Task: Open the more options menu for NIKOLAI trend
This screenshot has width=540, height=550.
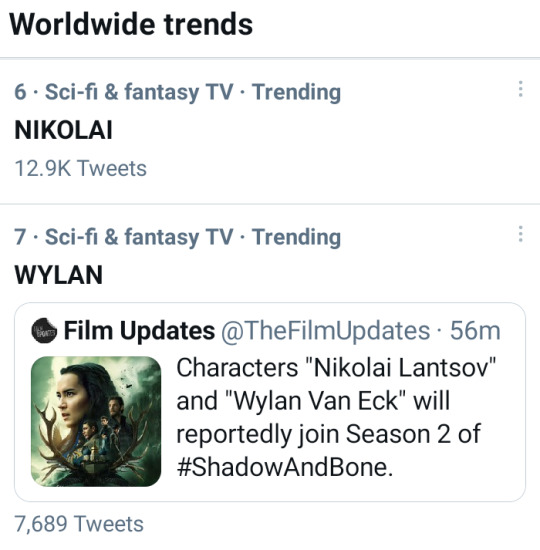Action: (x=521, y=89)
